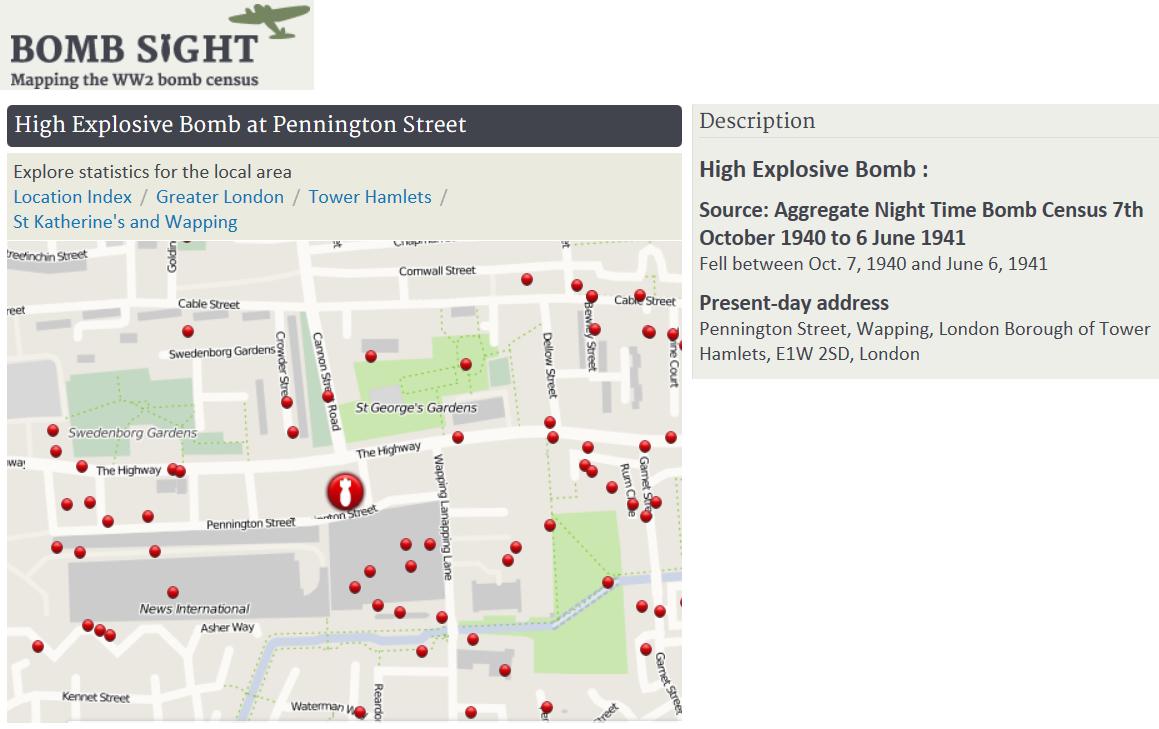This screenshot has height=729, width=1159.
Task: Click the Kennet Street map label
Action: pos(95,696)
